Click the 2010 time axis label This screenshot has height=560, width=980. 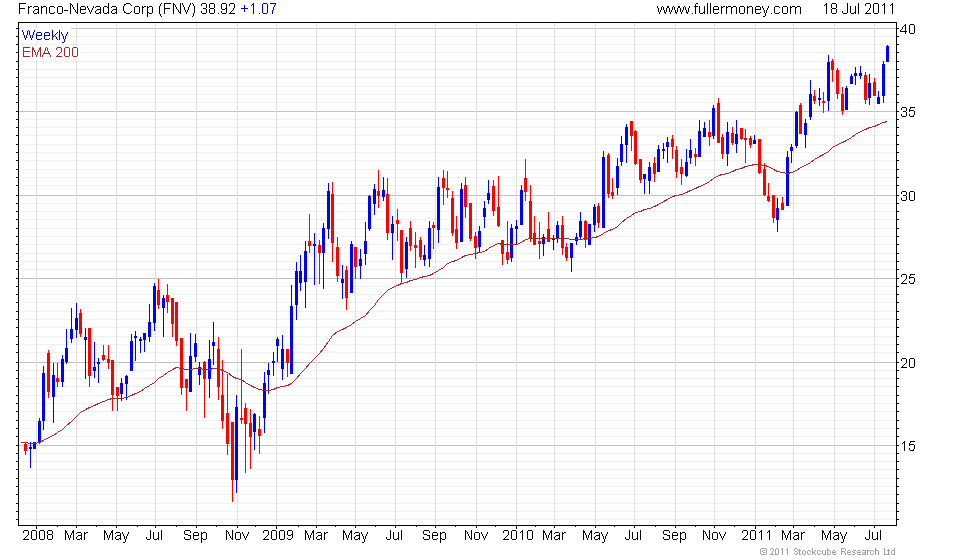tap(518, 536)
